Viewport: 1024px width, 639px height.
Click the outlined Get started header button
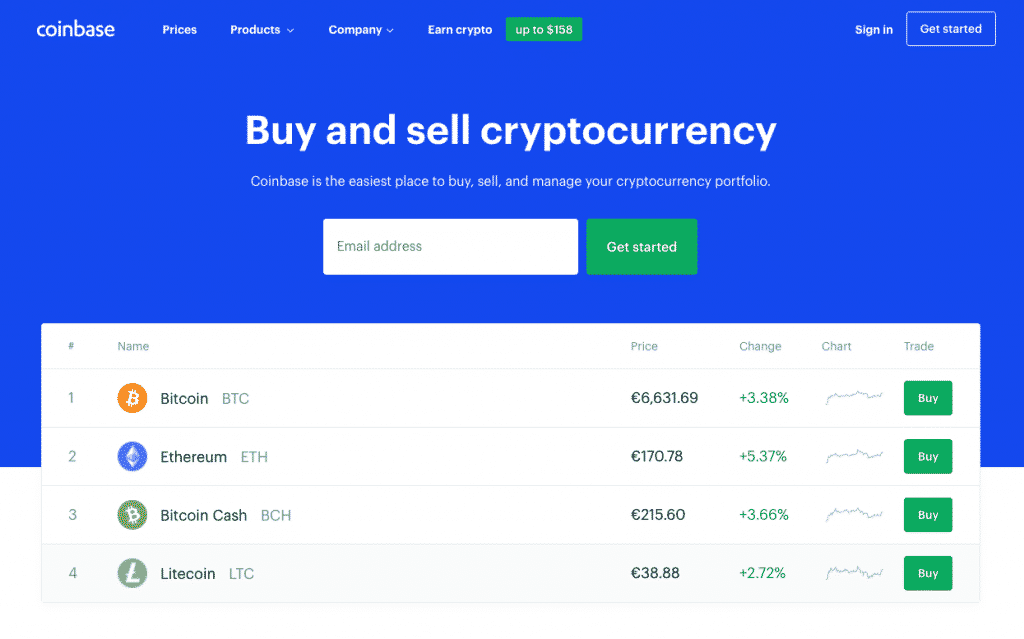[x=951, y=29]
